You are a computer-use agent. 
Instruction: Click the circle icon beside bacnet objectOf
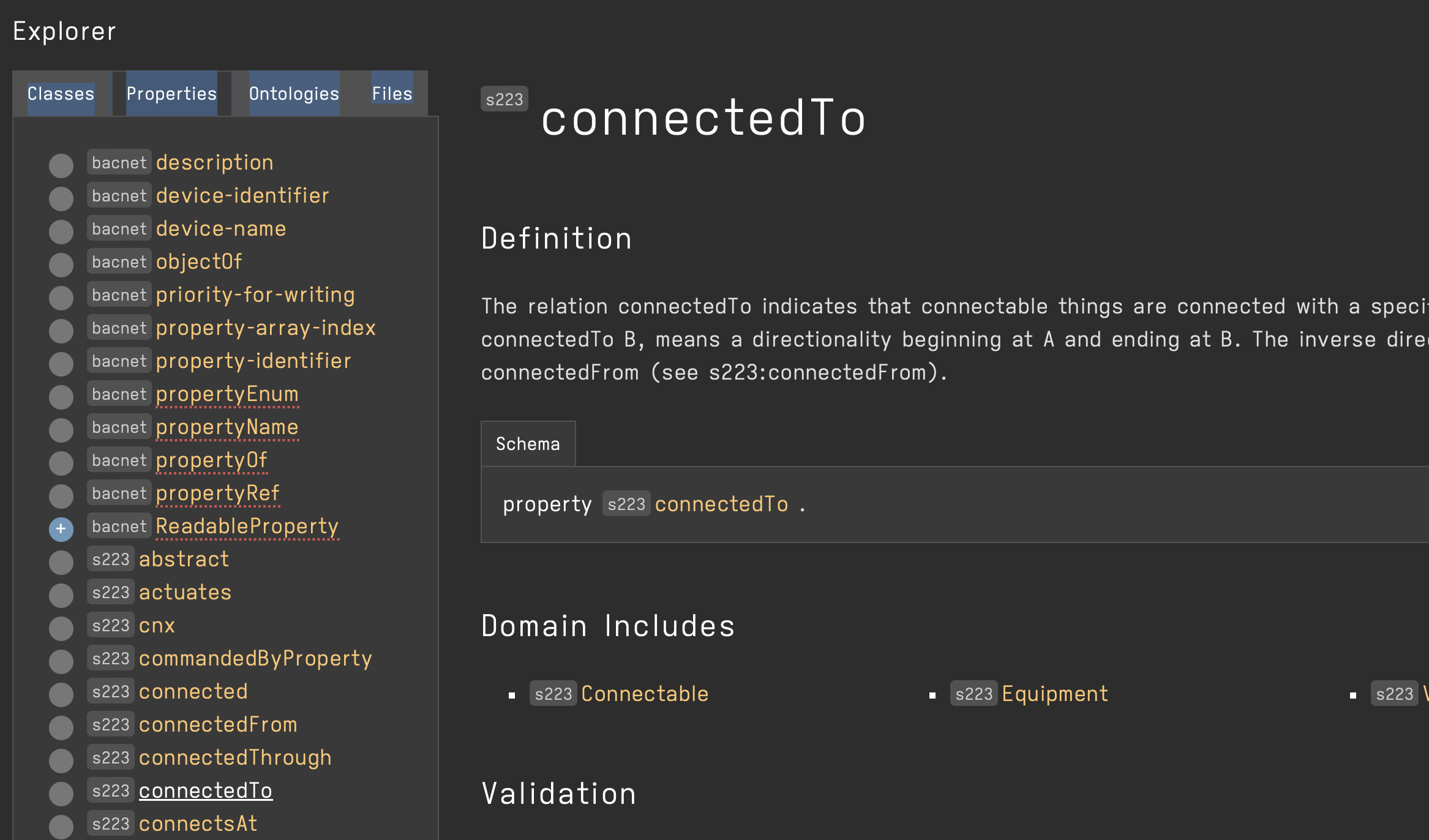61,264
